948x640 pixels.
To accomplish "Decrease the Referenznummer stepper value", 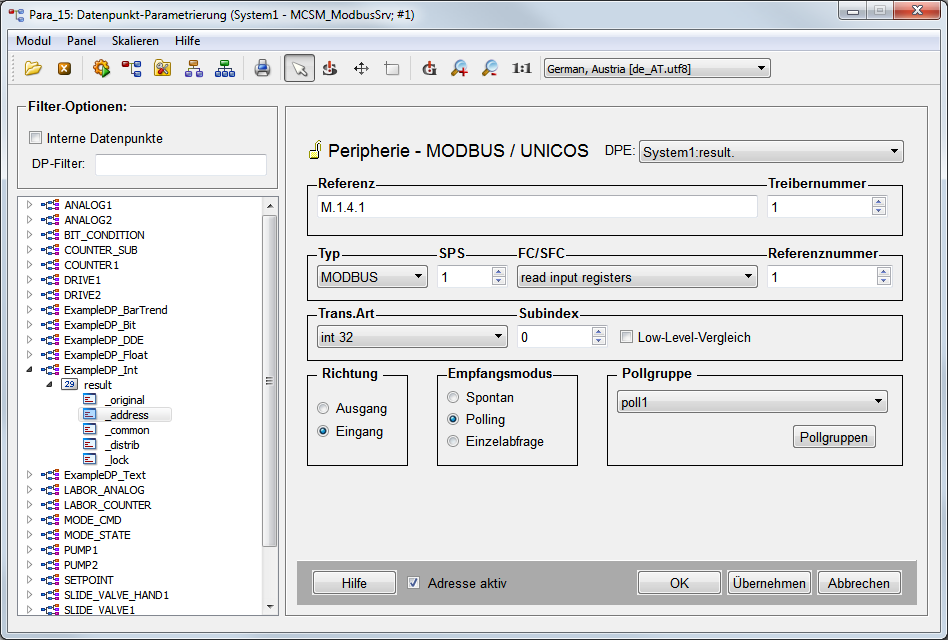I will [883, 282].
